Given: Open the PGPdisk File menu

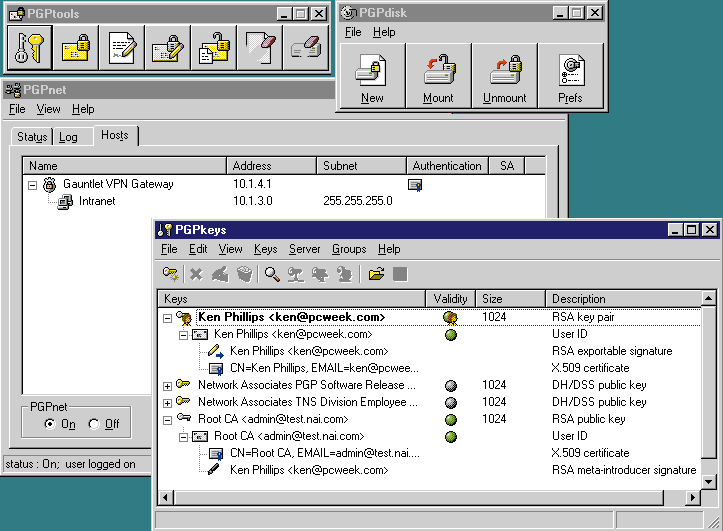Looking at the screenshot, I should pyautogui.click(x=353, y=32).
